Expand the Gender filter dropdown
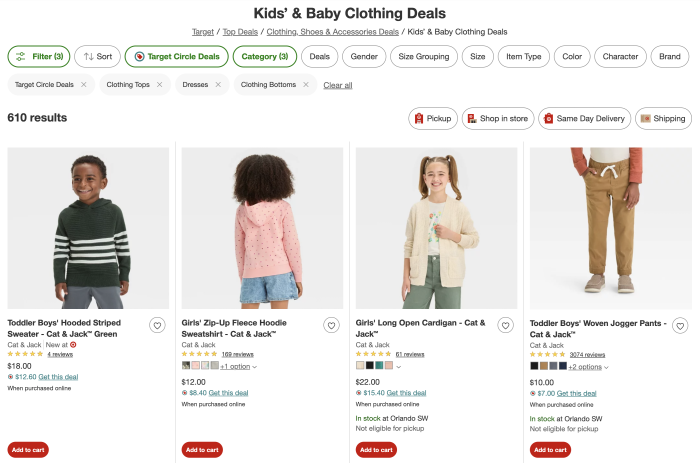 (x=364, y=57)
